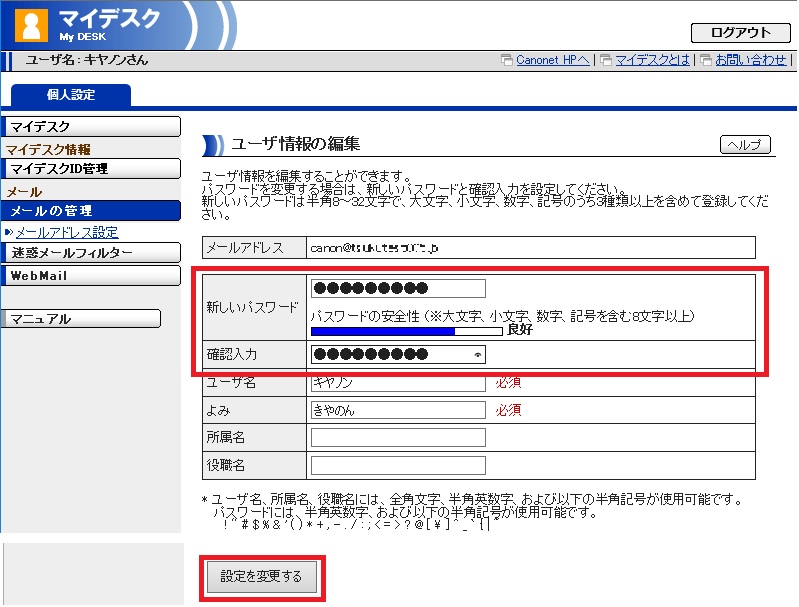Viewport: 799px width, 607px height.
Task: Open the マニュアル sidebar button
Action: click(x=81, y=319)
